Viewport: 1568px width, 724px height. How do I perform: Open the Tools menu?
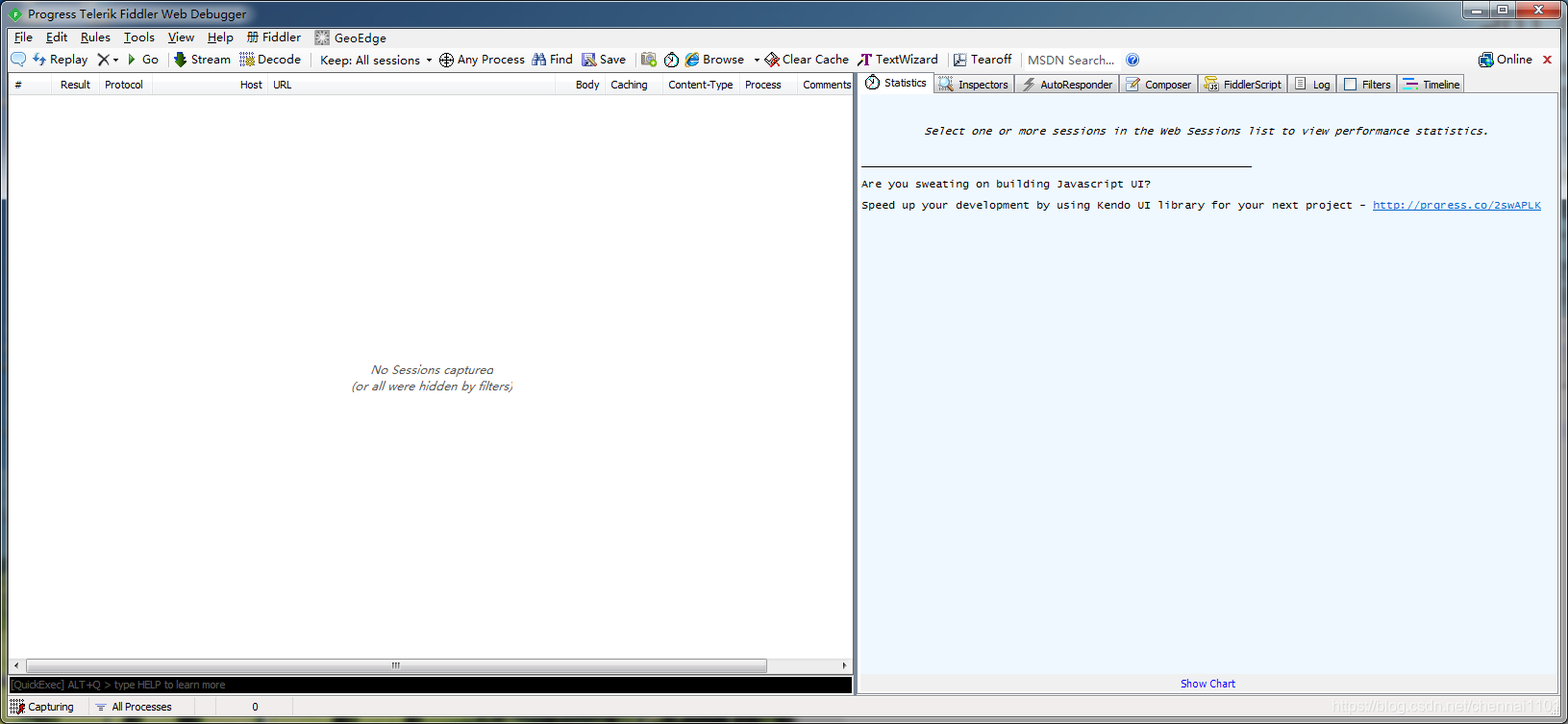pos(139,37)
